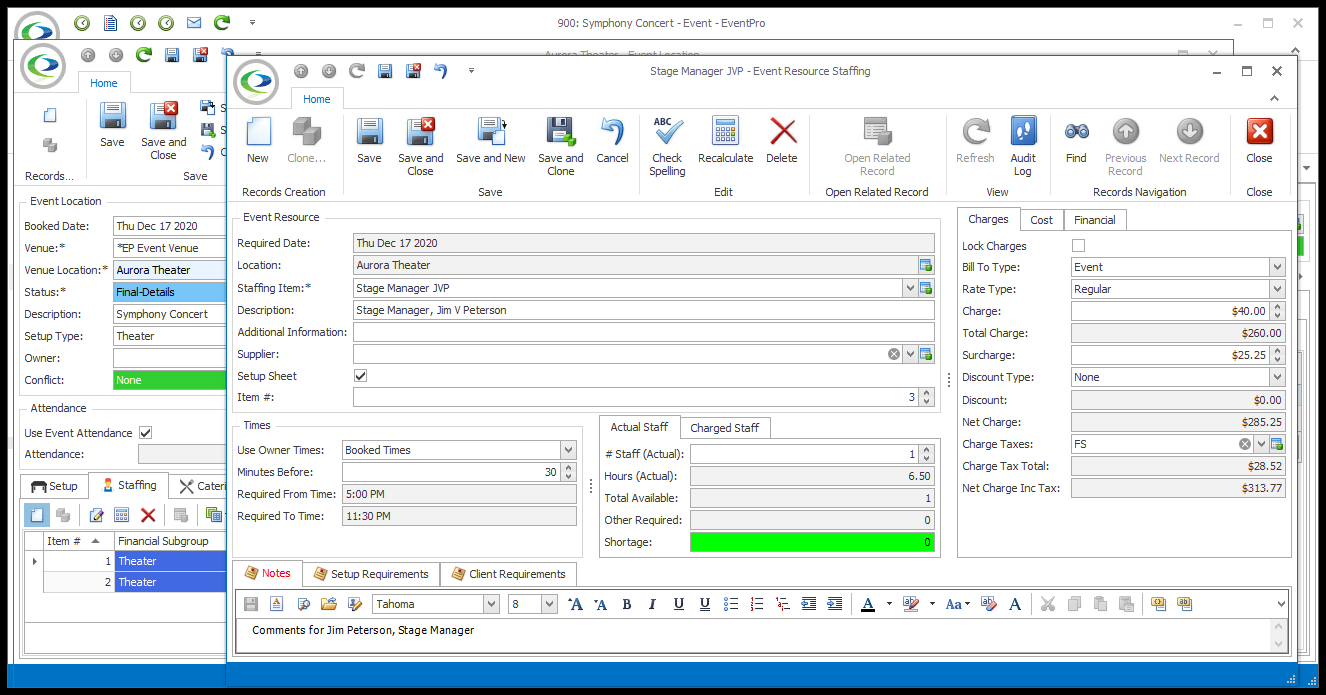The image size is (1326, 695).
Task: Click the font color icon in Notes toolbar
Action: click(867, 604)
